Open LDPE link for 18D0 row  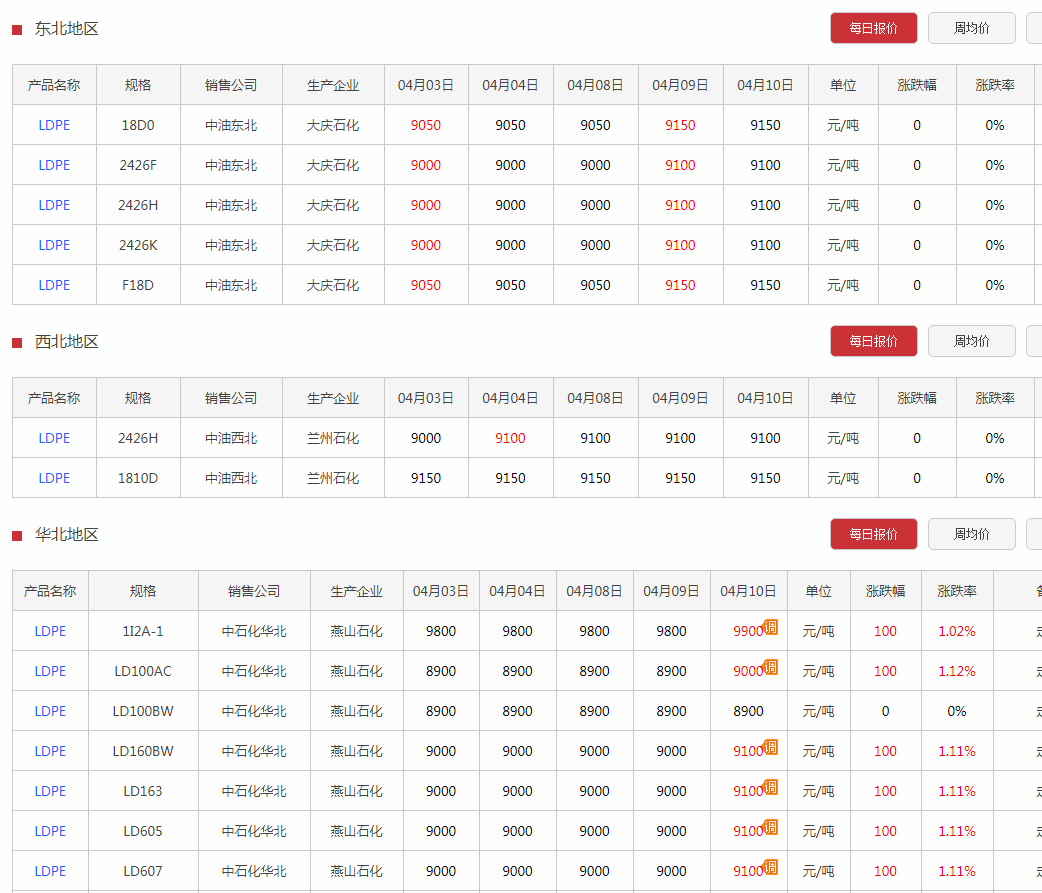pos(54,125)
